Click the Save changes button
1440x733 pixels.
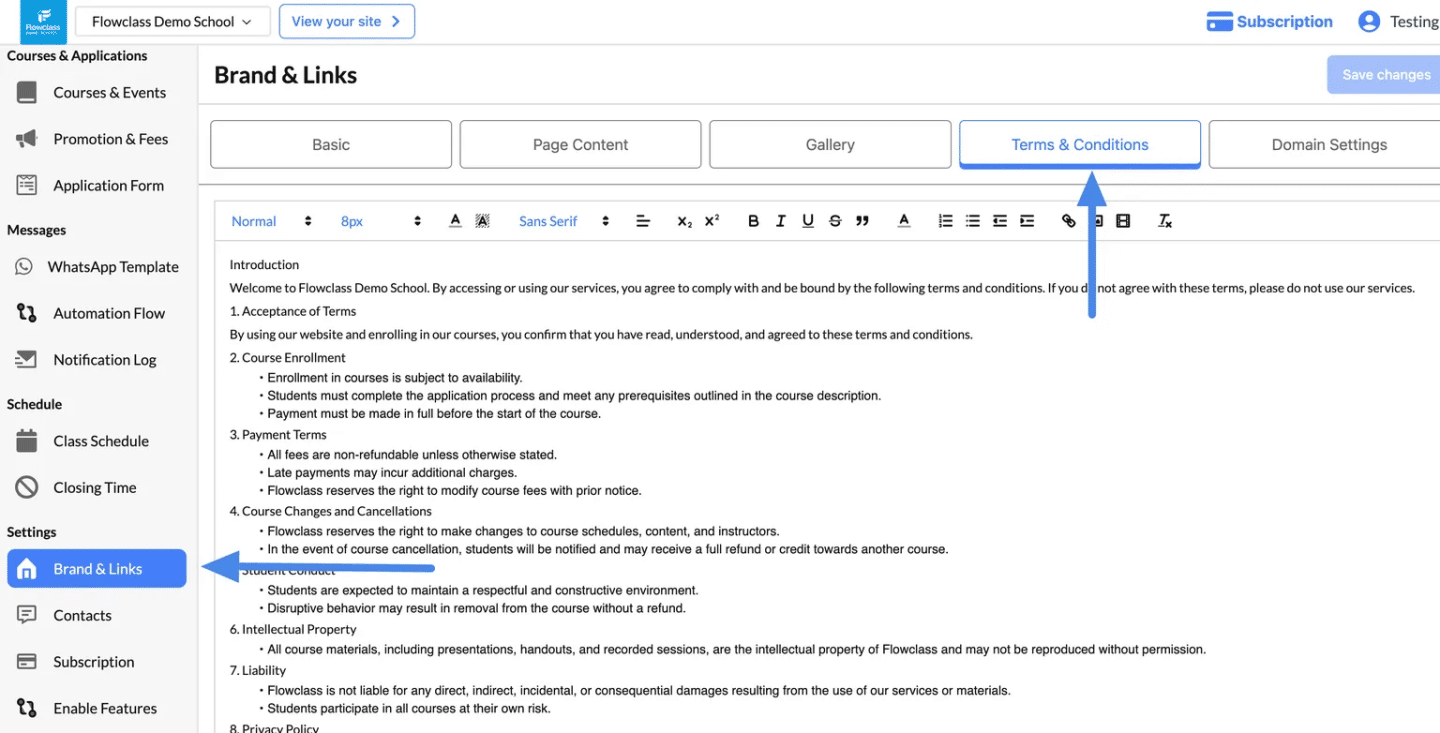coord(1385,74)
